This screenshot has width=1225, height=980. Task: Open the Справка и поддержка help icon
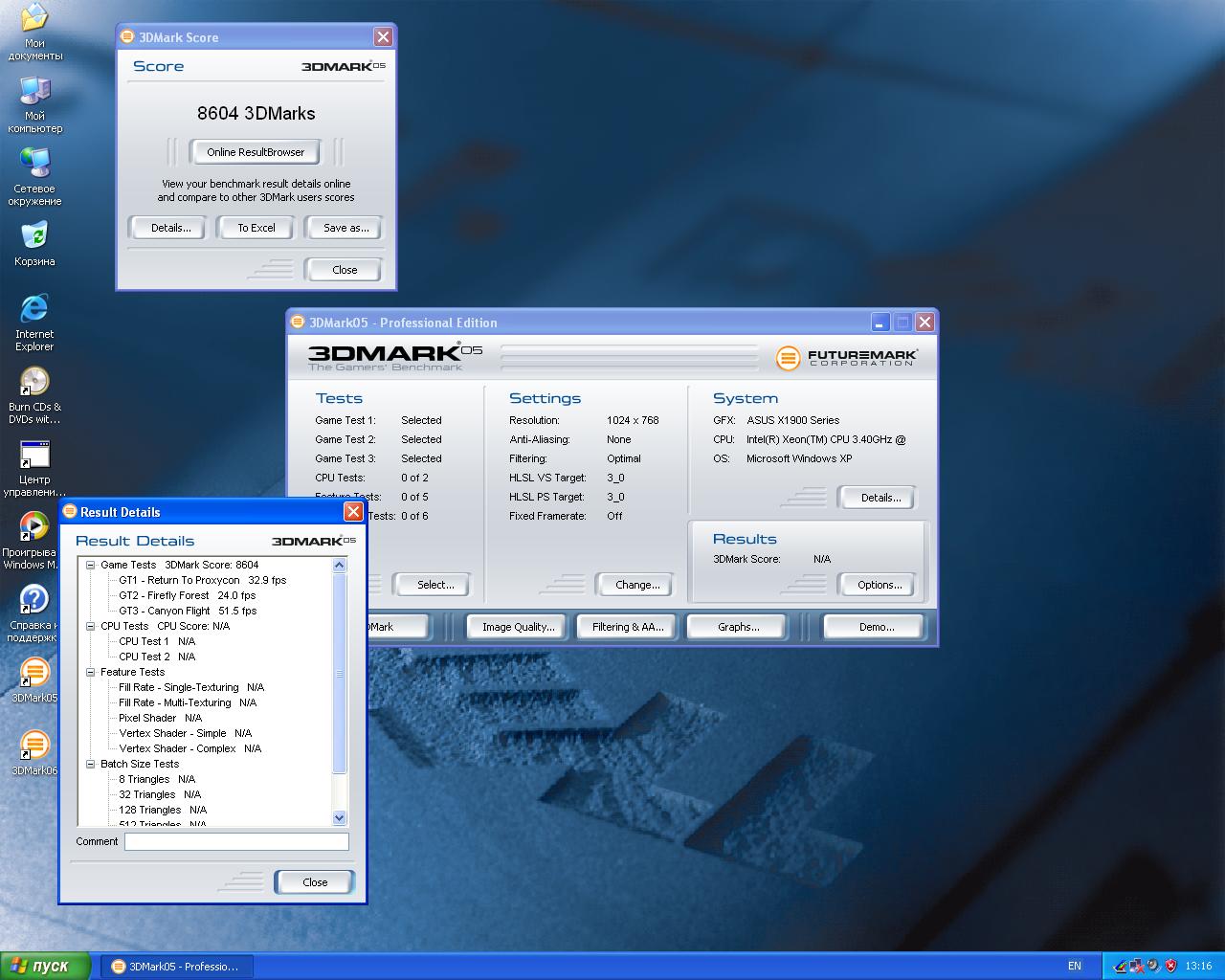coord(32,613)
